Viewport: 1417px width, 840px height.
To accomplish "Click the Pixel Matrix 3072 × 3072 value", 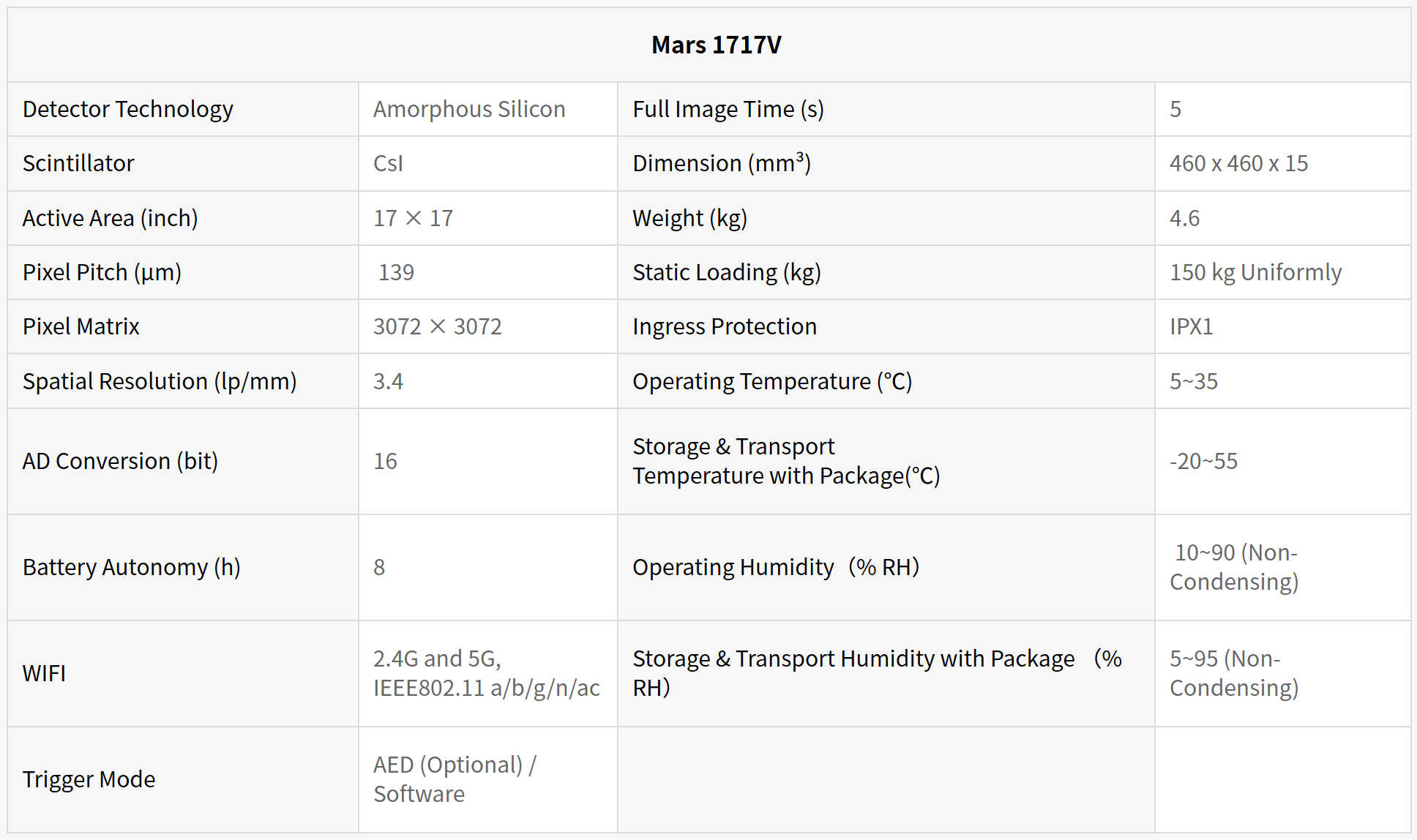I will (x=437, y=326).
